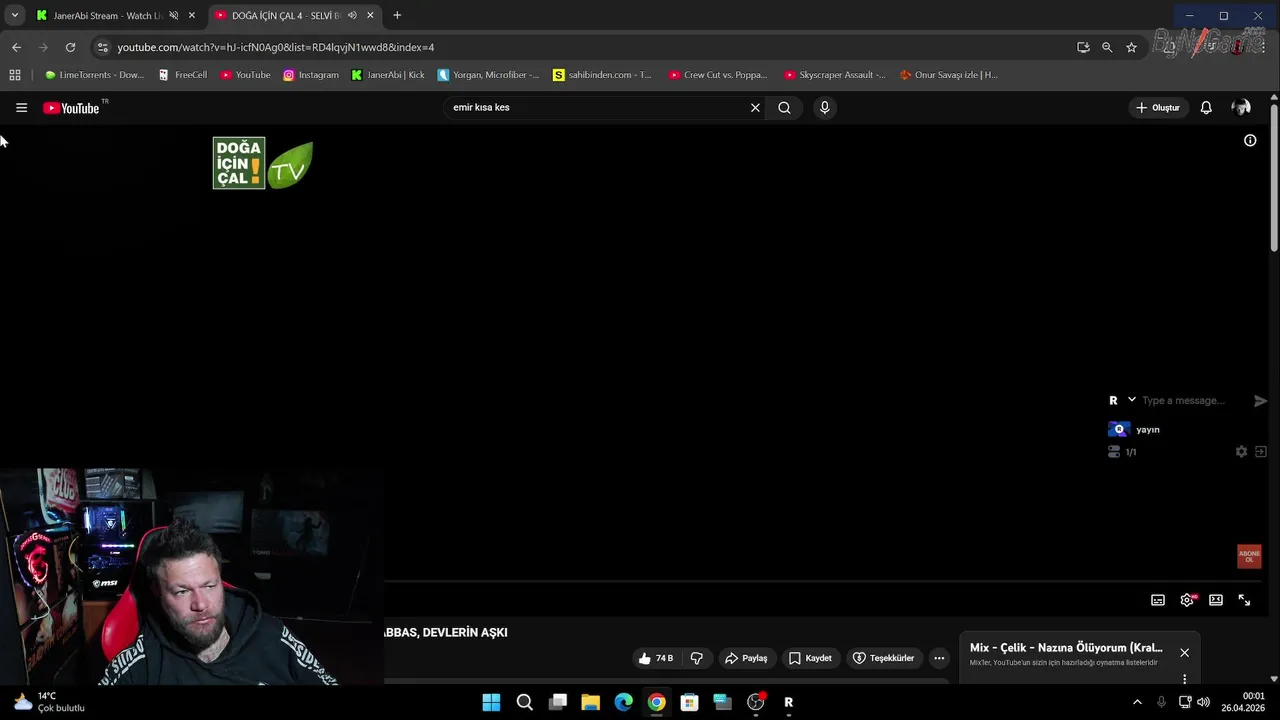Like the video with 74 B likes
Screen dimensions: 1280x720
click(x=656, y=658)
